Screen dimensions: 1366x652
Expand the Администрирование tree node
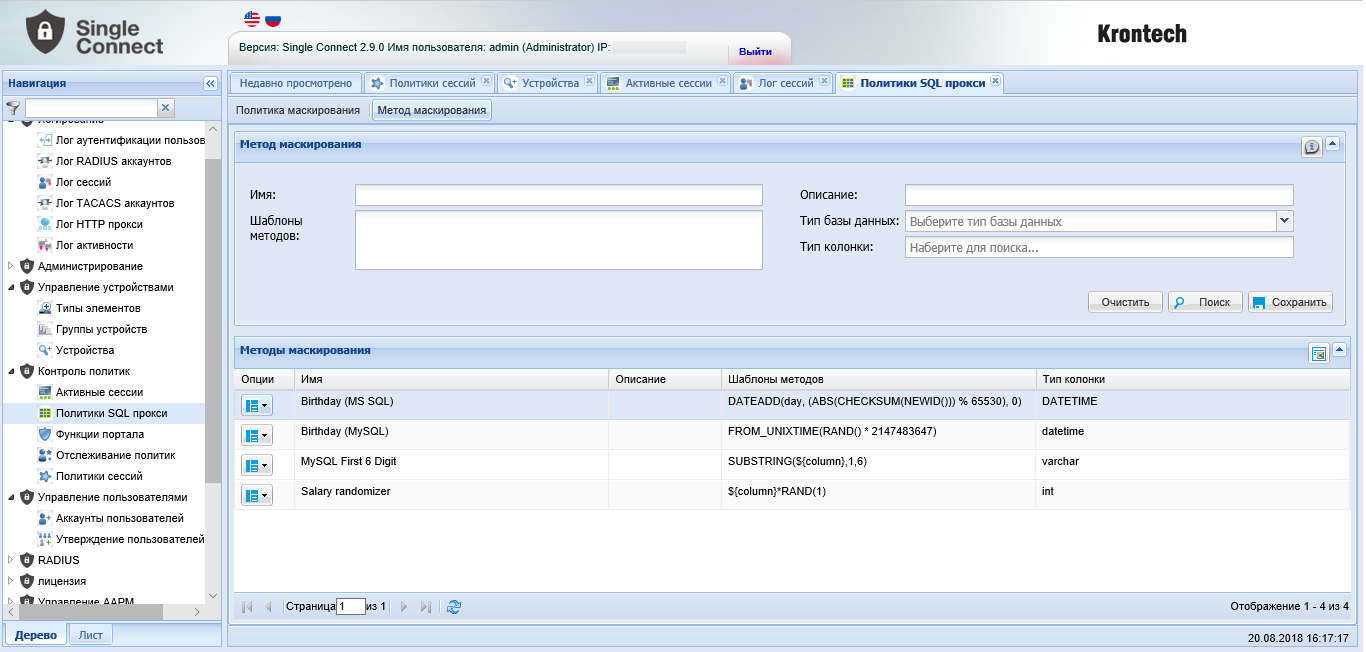pos(11,266)
